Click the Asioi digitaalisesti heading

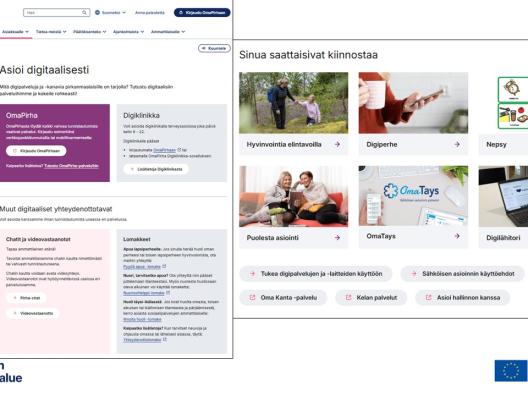[x=44, y=70]
